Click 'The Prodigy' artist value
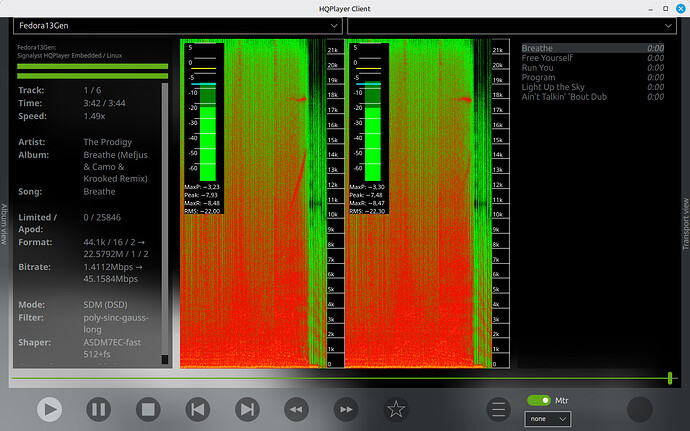The height and width of the screenshot is (431, 690). [x=108, y=142]
